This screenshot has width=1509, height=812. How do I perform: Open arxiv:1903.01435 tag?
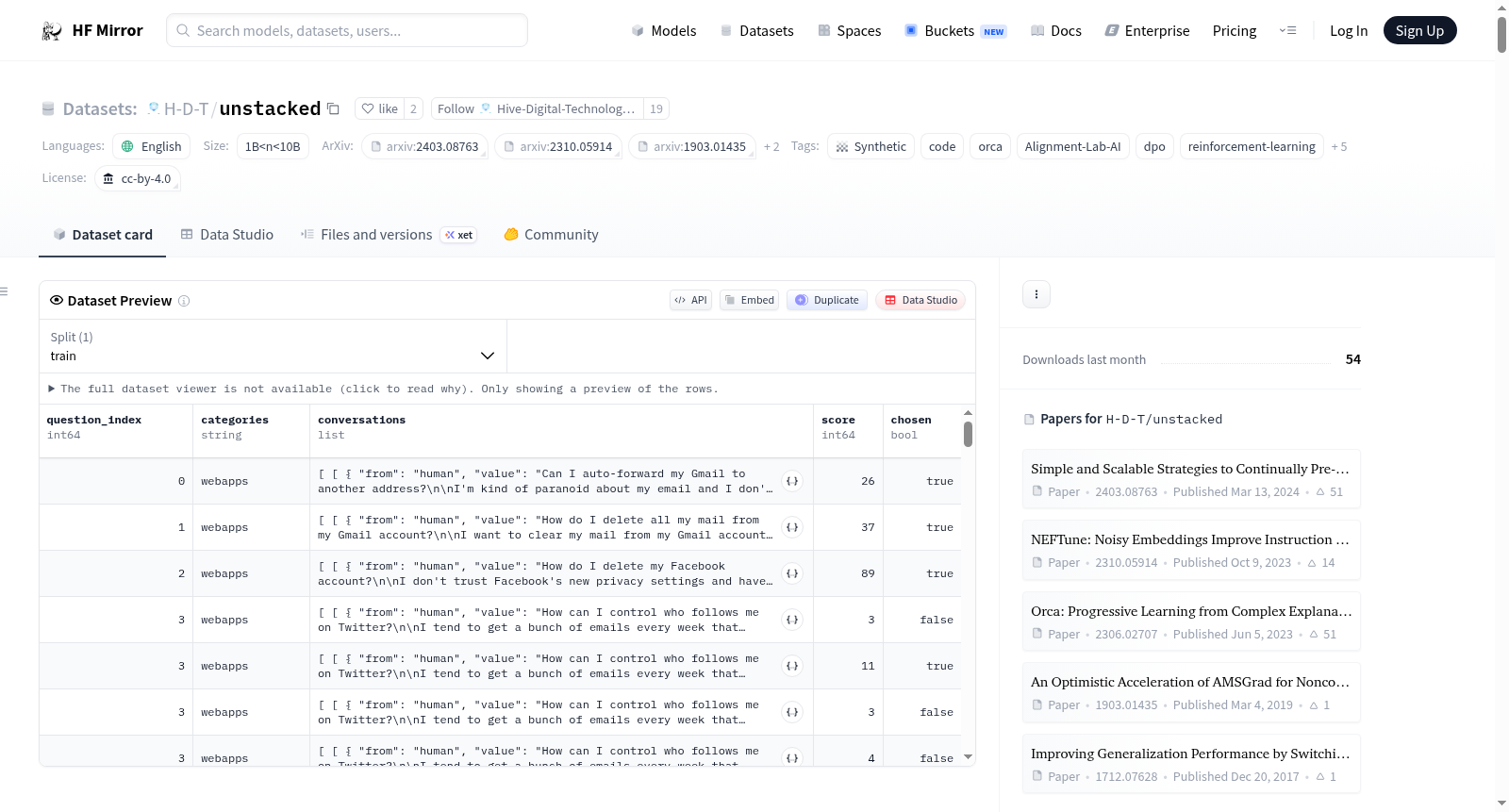click(x=692, y=146)
